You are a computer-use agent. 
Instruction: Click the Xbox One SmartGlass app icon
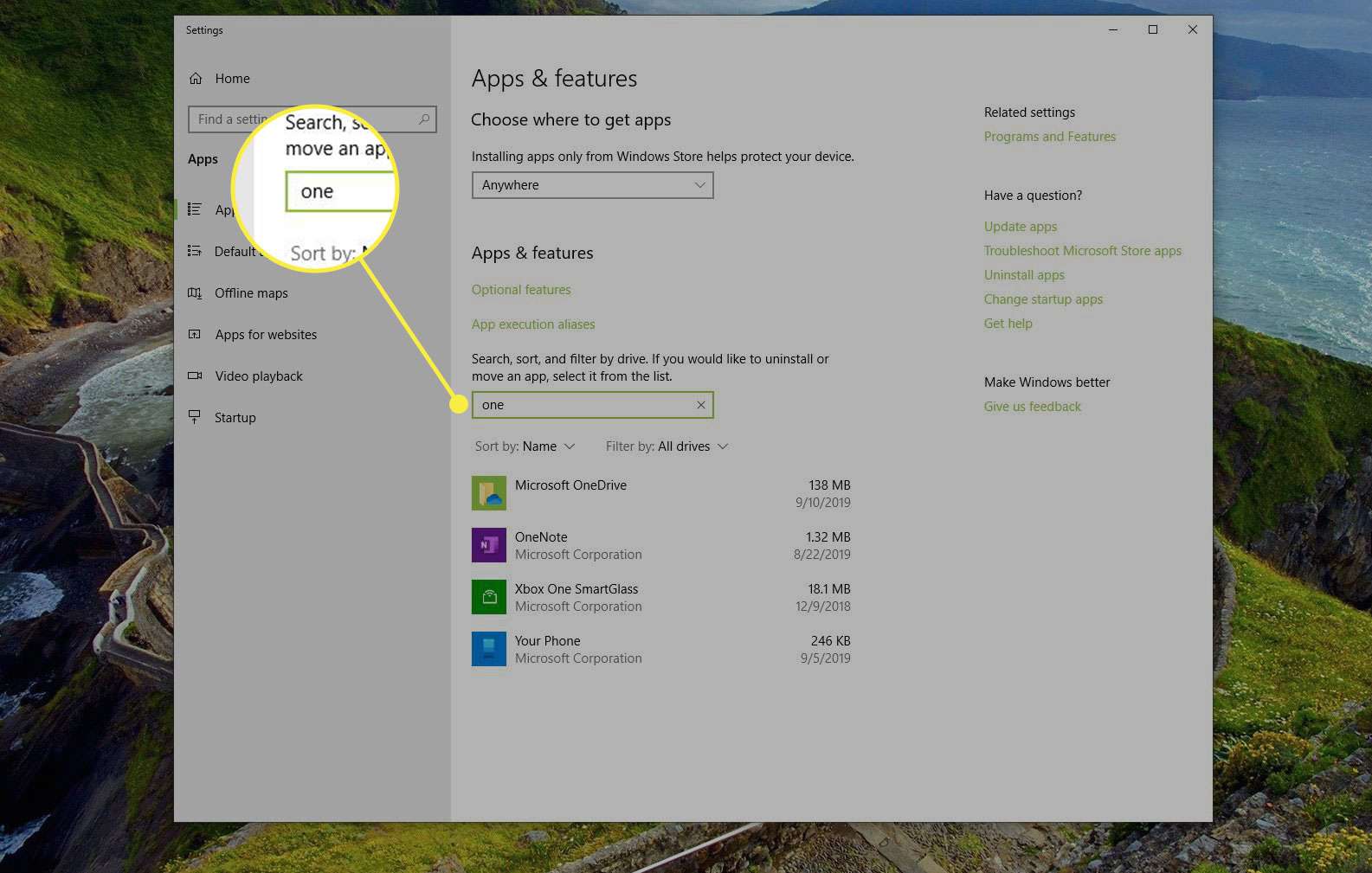coord(488,597)
